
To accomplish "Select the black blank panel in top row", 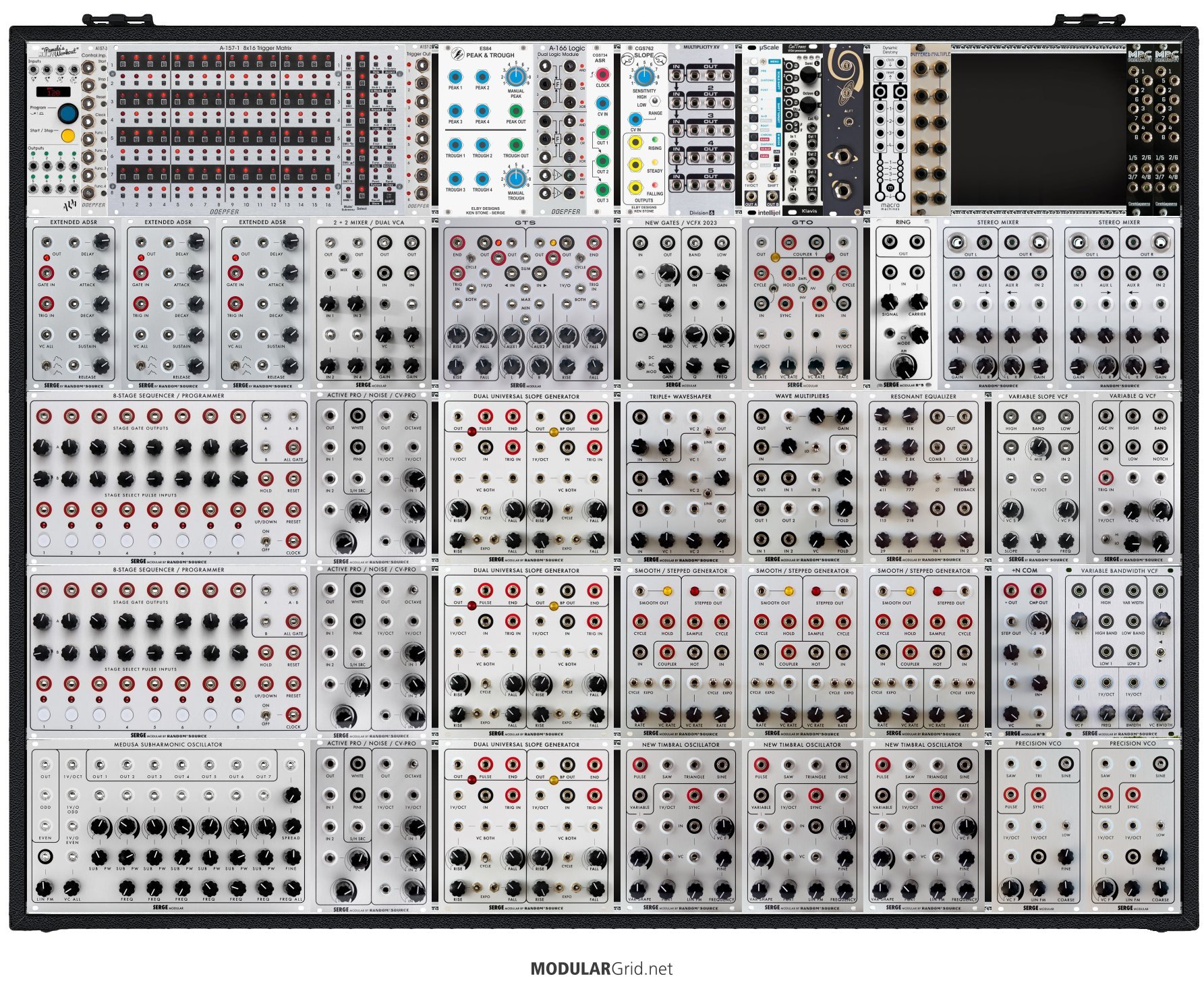I will click(x=1038, y=129).
